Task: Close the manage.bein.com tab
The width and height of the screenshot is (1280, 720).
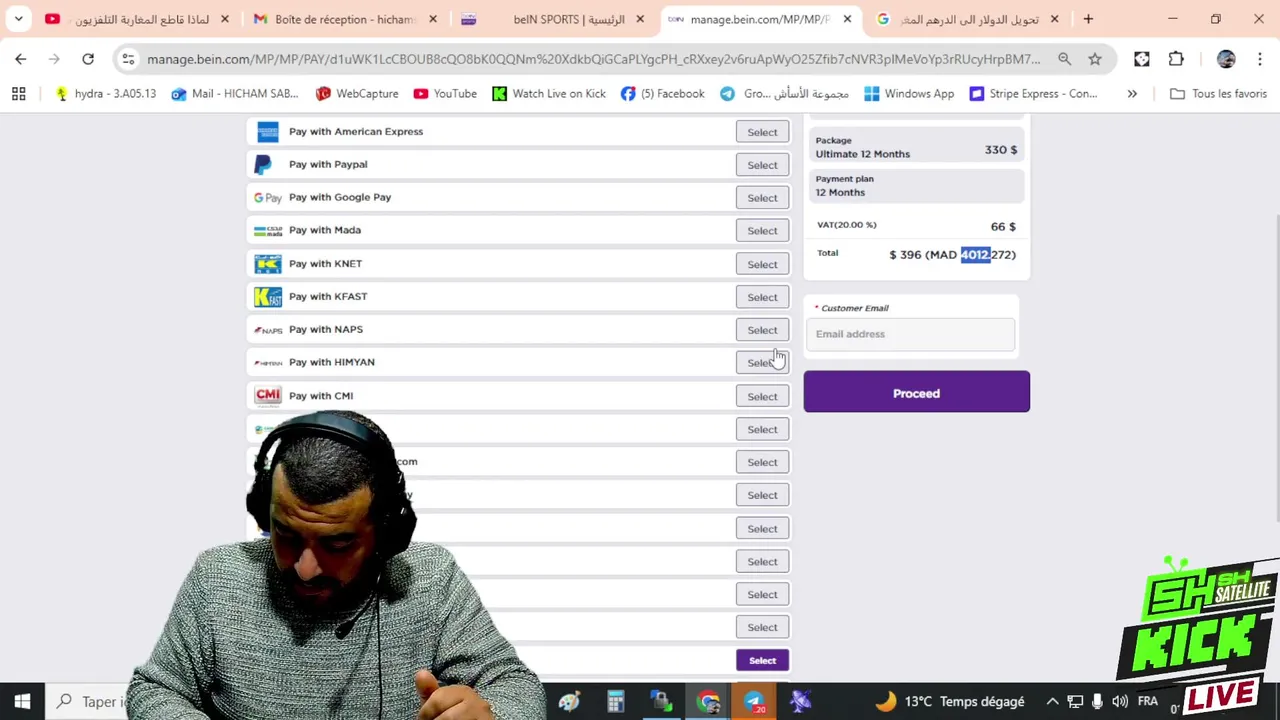Action: 847,19
